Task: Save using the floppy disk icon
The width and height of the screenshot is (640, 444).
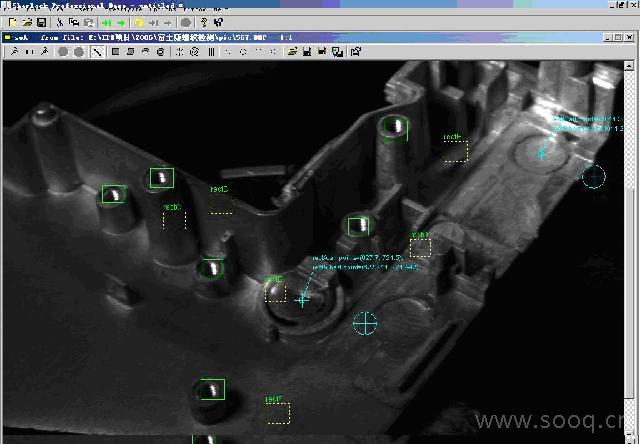Action: click(x=41, y=22)
